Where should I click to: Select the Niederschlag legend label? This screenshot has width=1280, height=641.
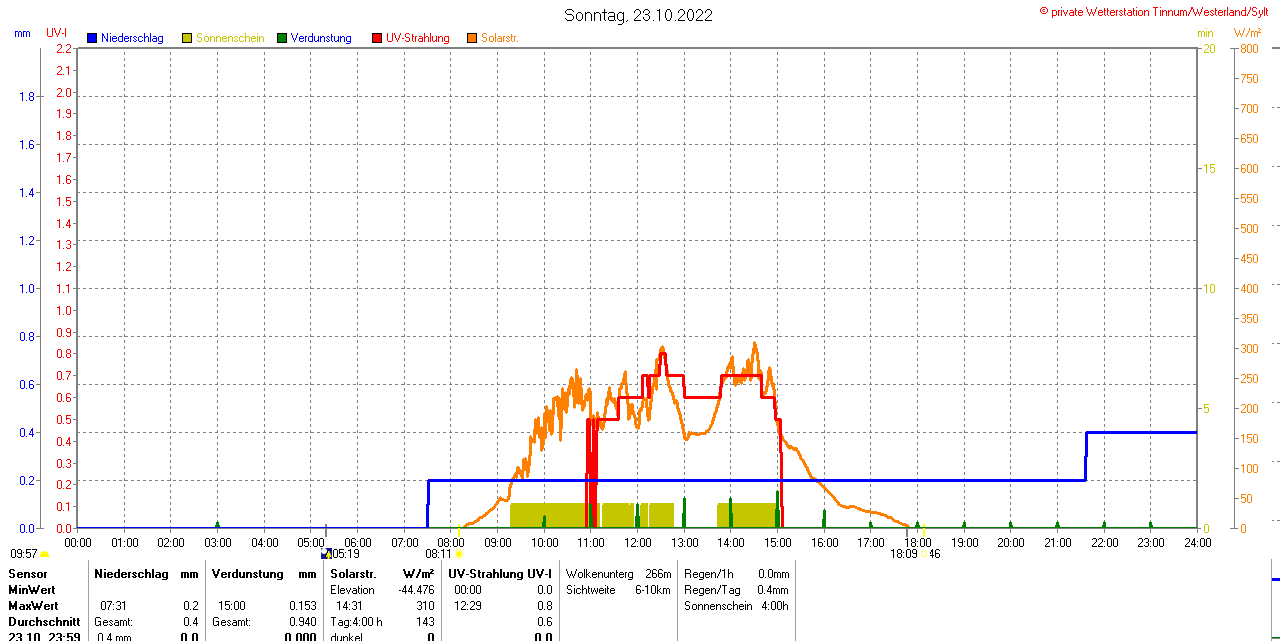(132, 38)
